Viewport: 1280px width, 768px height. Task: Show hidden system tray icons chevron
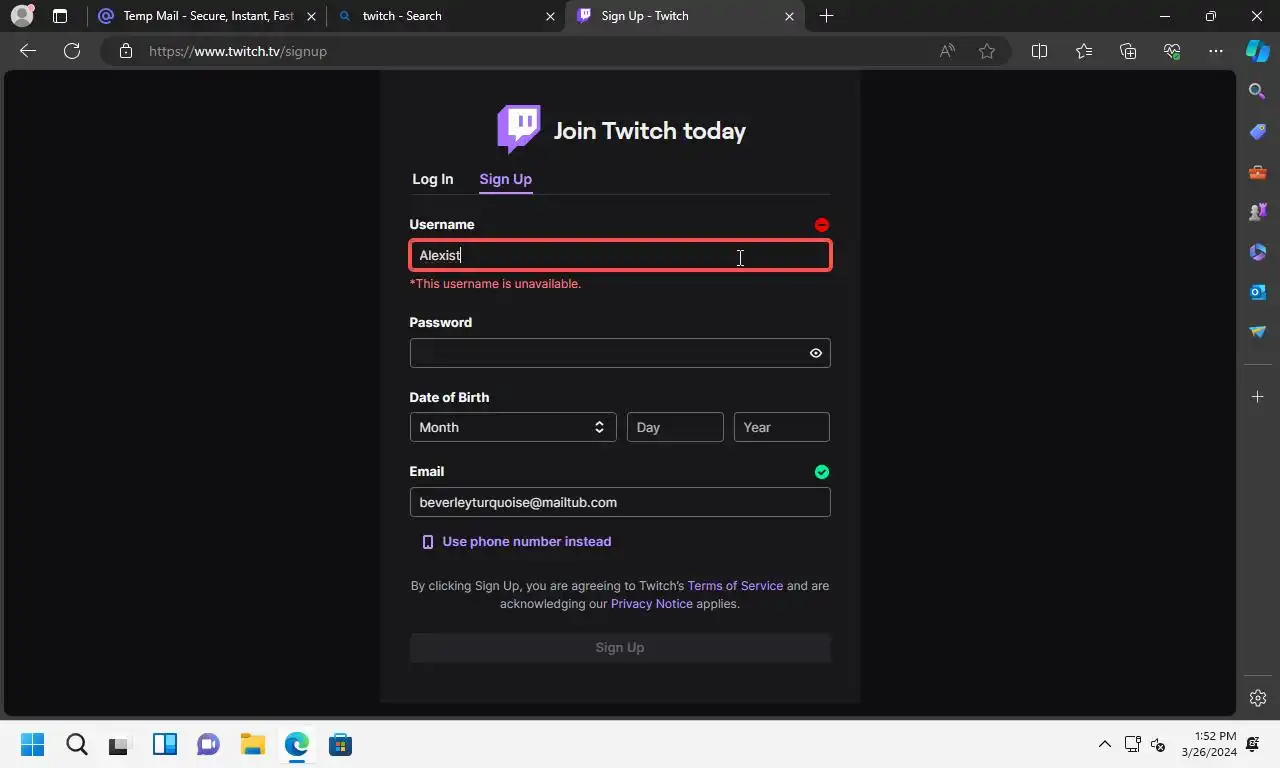click(1105, 744)
